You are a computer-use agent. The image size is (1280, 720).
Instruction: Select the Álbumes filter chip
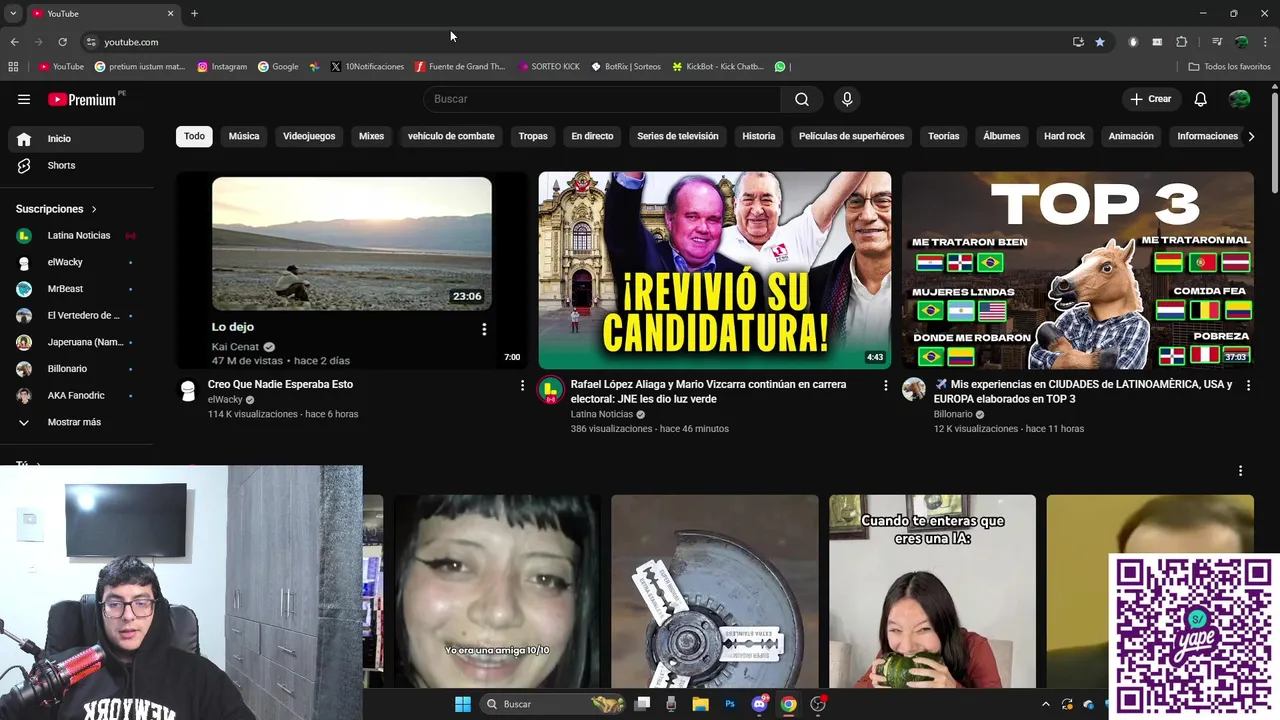(1001, 136)
